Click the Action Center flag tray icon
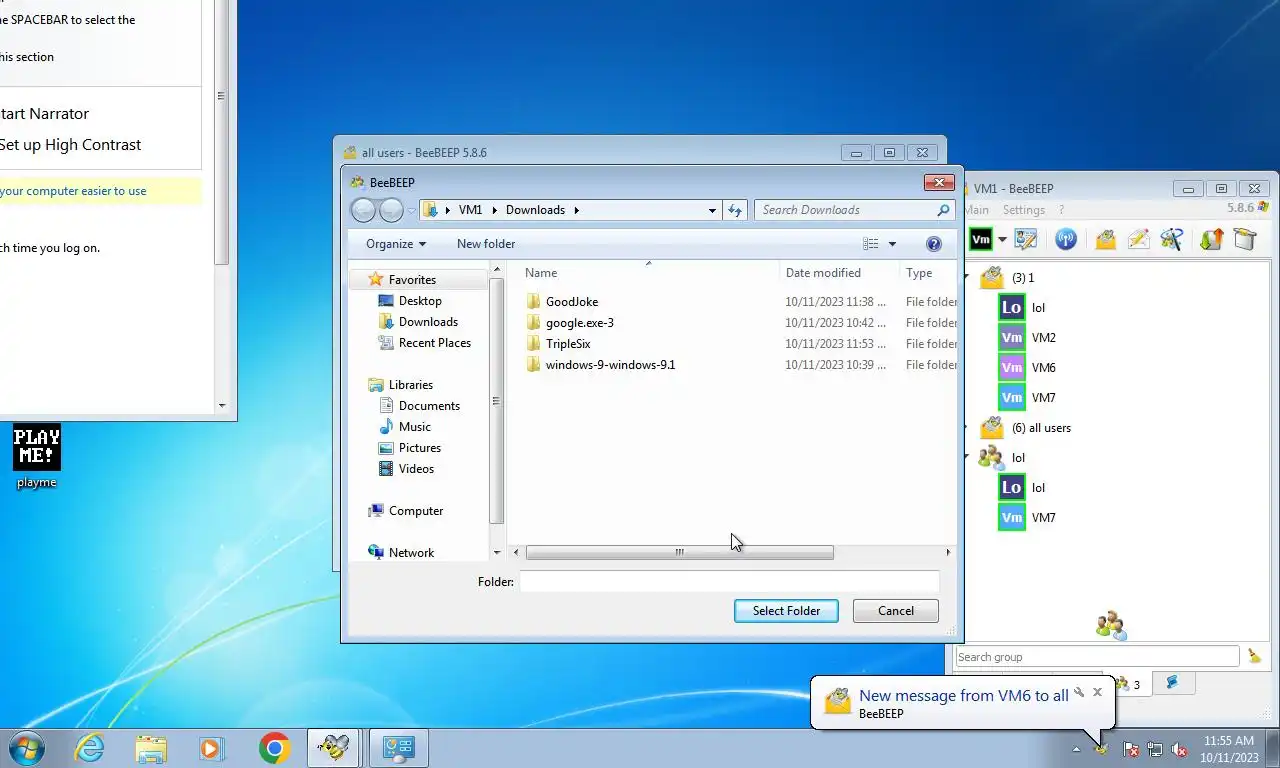Screen dimensions: 1280x768 click(1131, 749)
